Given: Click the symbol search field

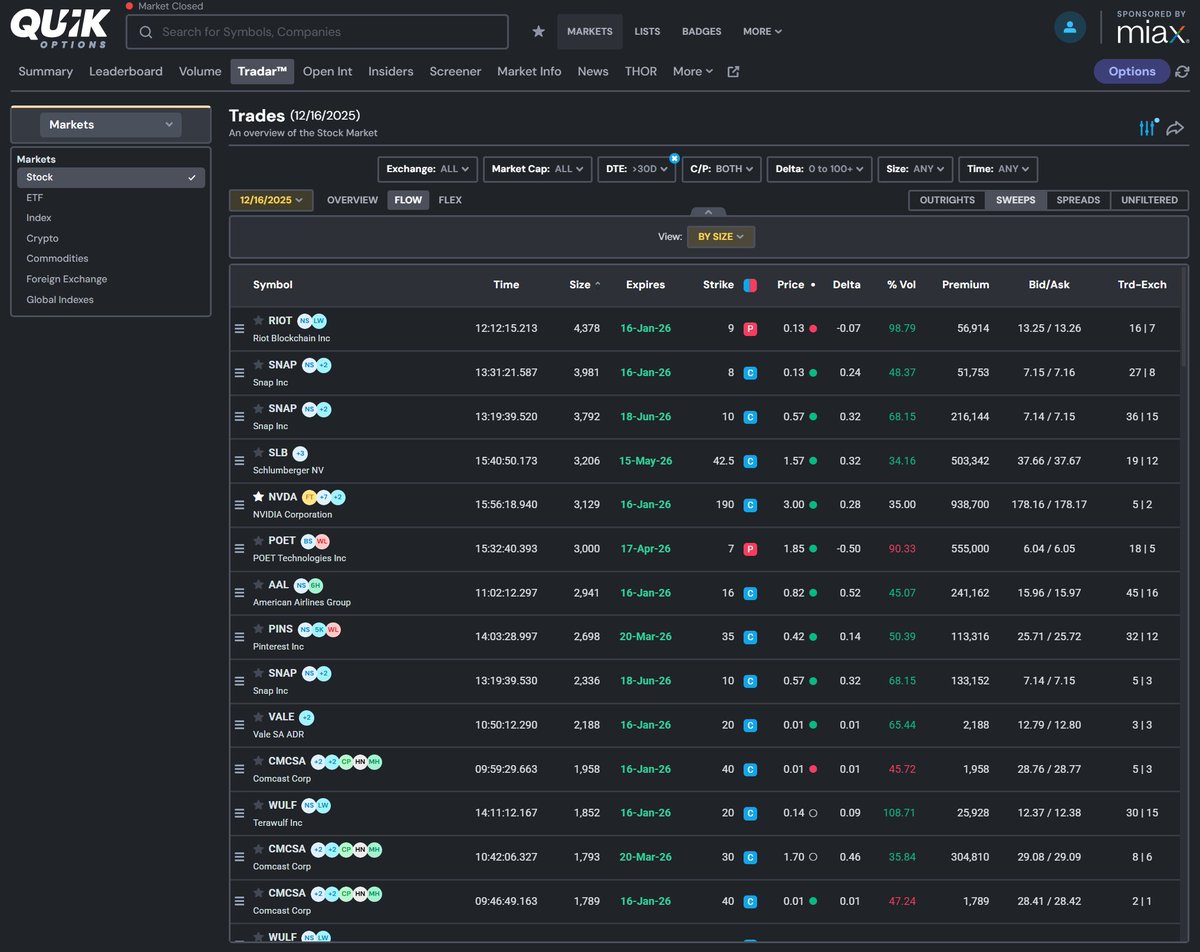Looking at the screenshot, I should coord(317,32).
